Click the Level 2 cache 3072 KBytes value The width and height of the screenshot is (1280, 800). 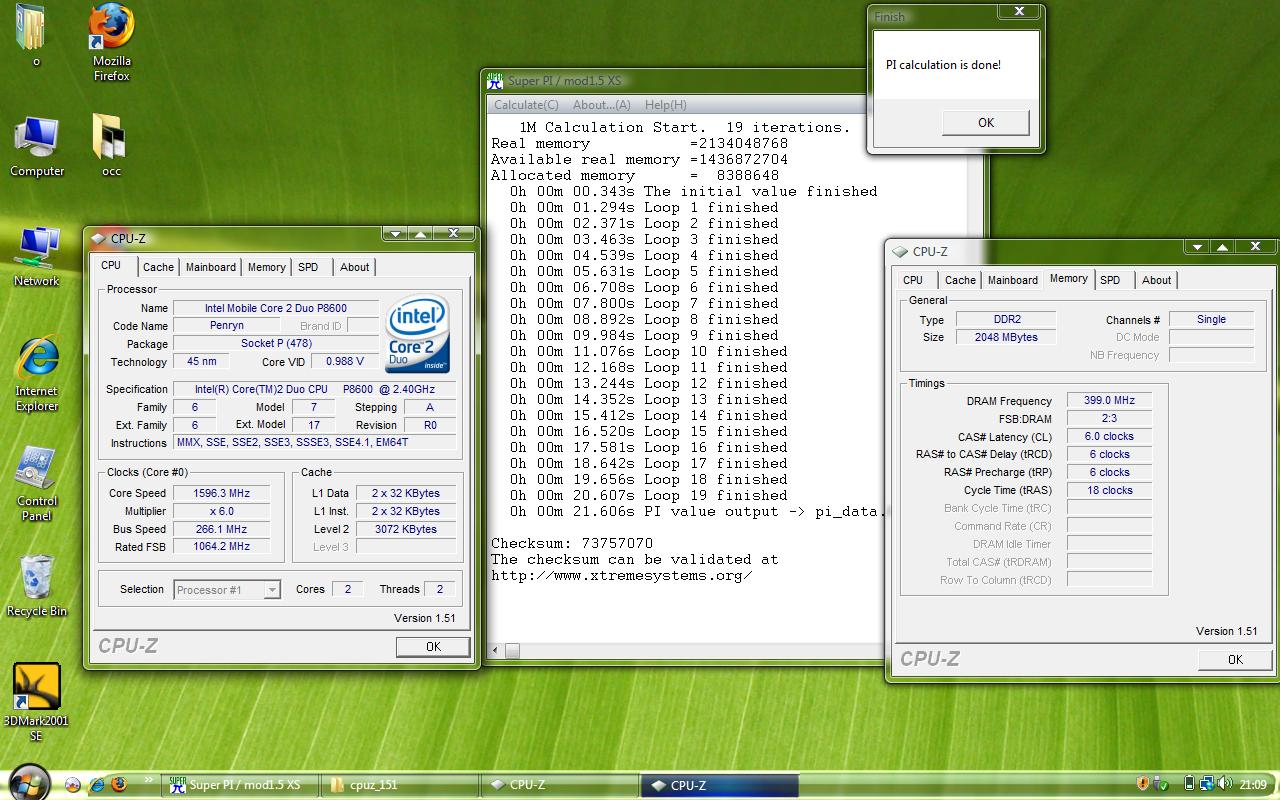point(406,529)
